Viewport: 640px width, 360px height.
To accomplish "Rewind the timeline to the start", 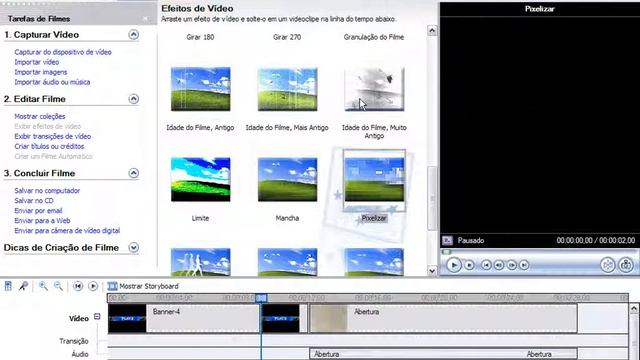I will 78,286.
